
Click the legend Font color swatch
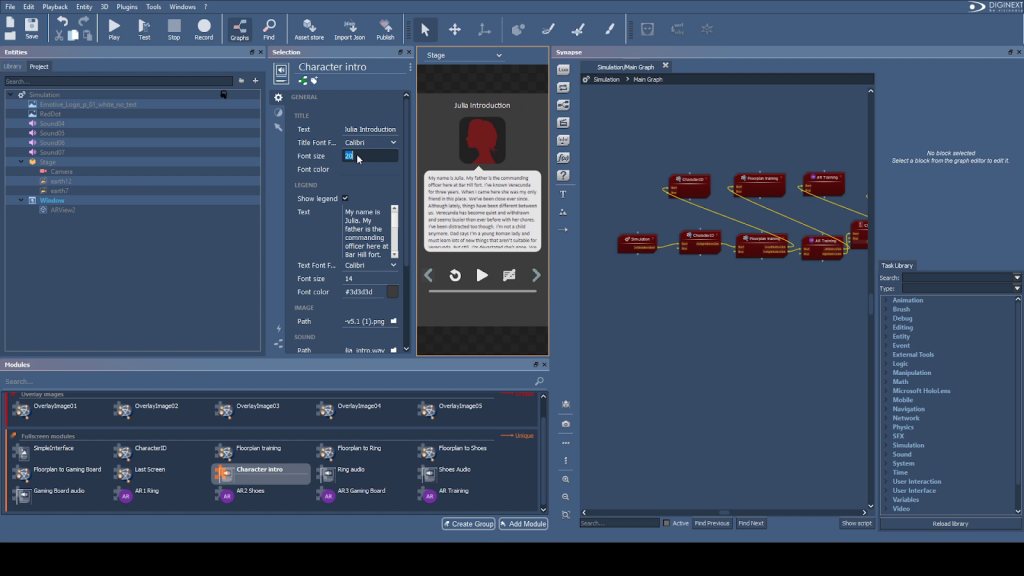pos(392,292)
